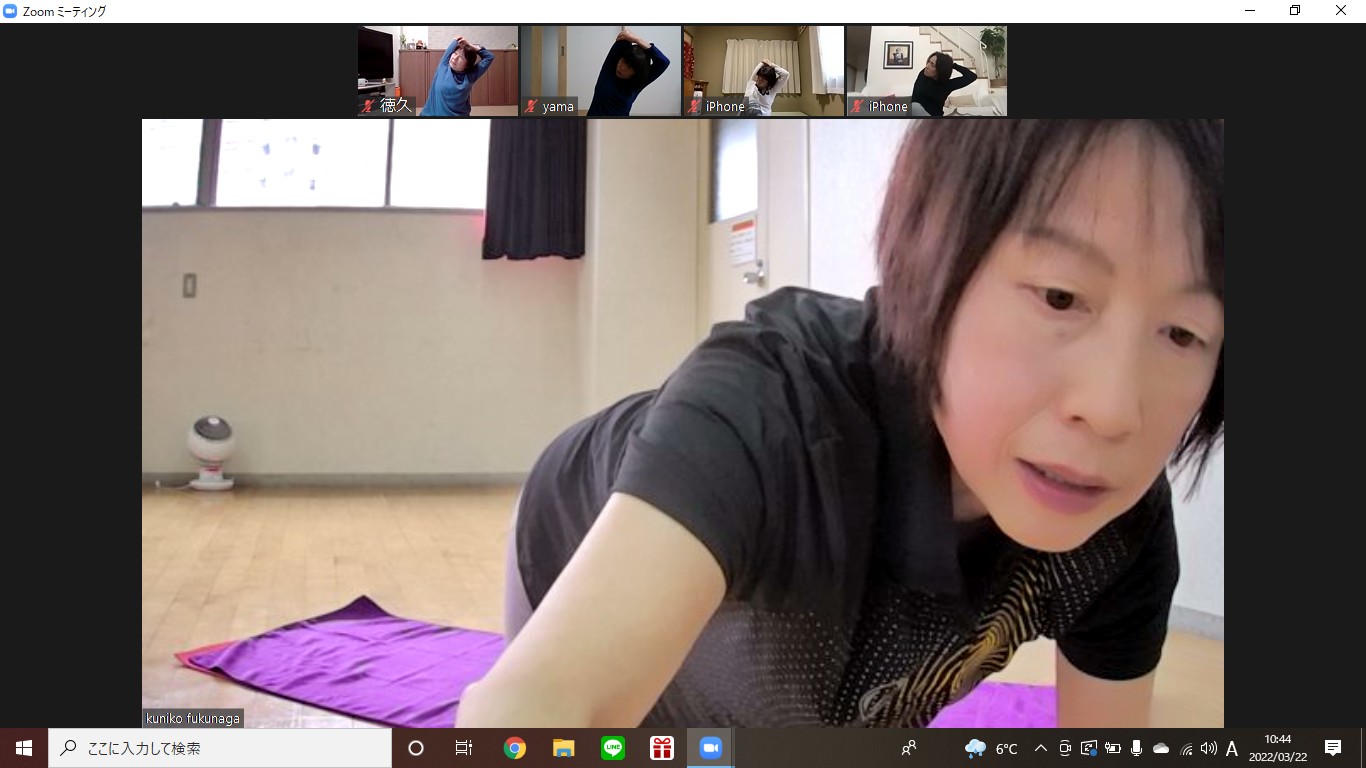This screenshot has height=768, width=1366.
Task: Open Cortana circle icon on taskbar
Action: click(x=416, y=748)
